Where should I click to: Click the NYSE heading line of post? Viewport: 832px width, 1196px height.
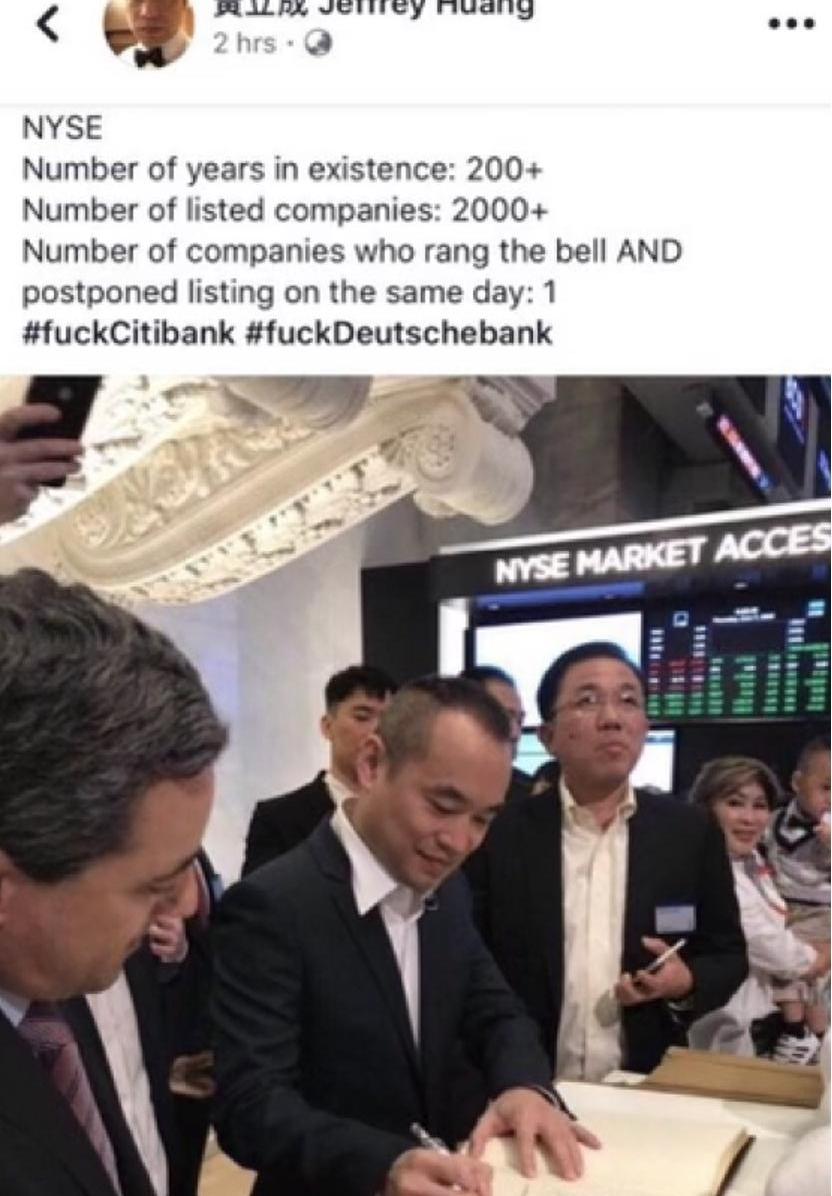click(x=63, y=128)
